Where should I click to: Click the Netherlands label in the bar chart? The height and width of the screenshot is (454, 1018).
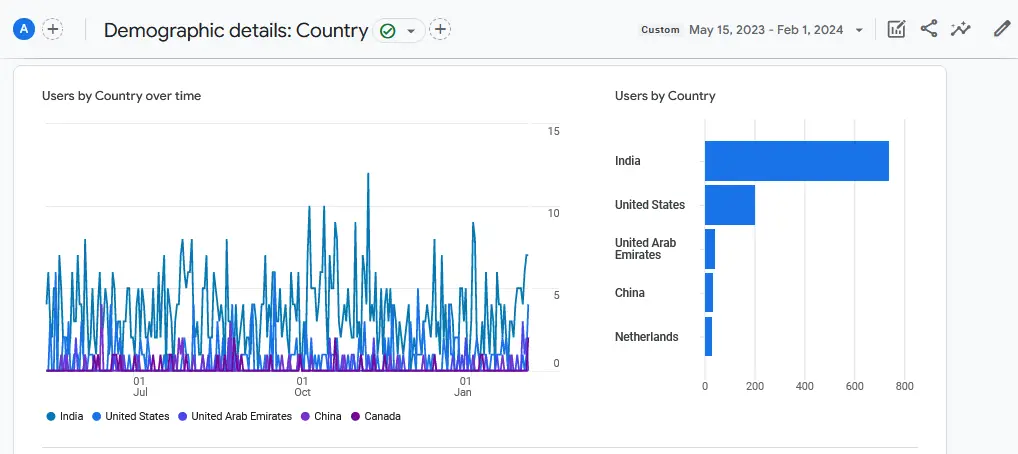(646, 337)
